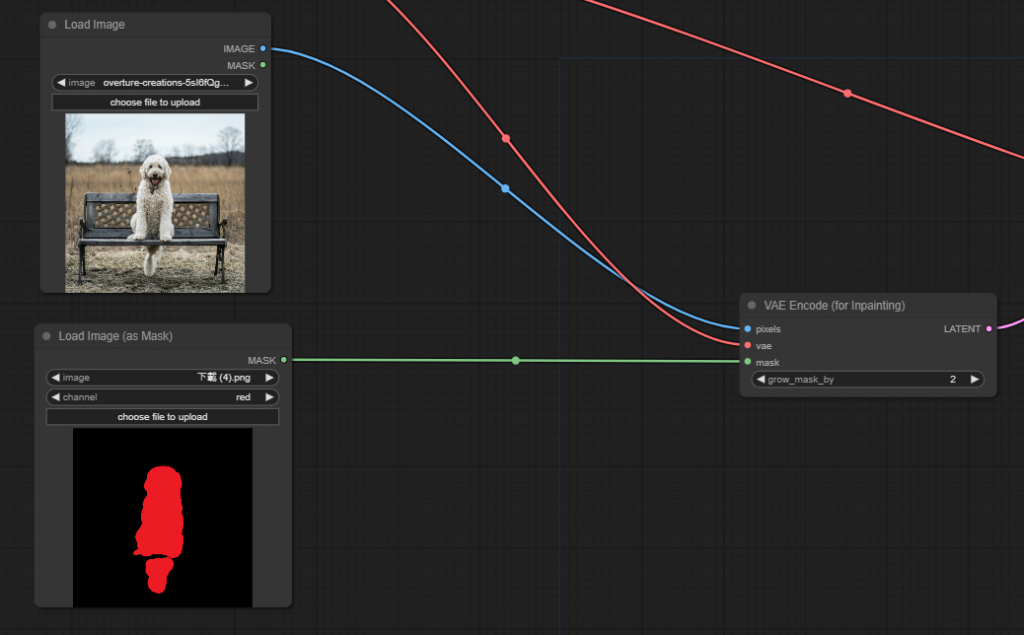Click MASK output socket of Load Image node
1024x635 pixels.
(263, 65)
